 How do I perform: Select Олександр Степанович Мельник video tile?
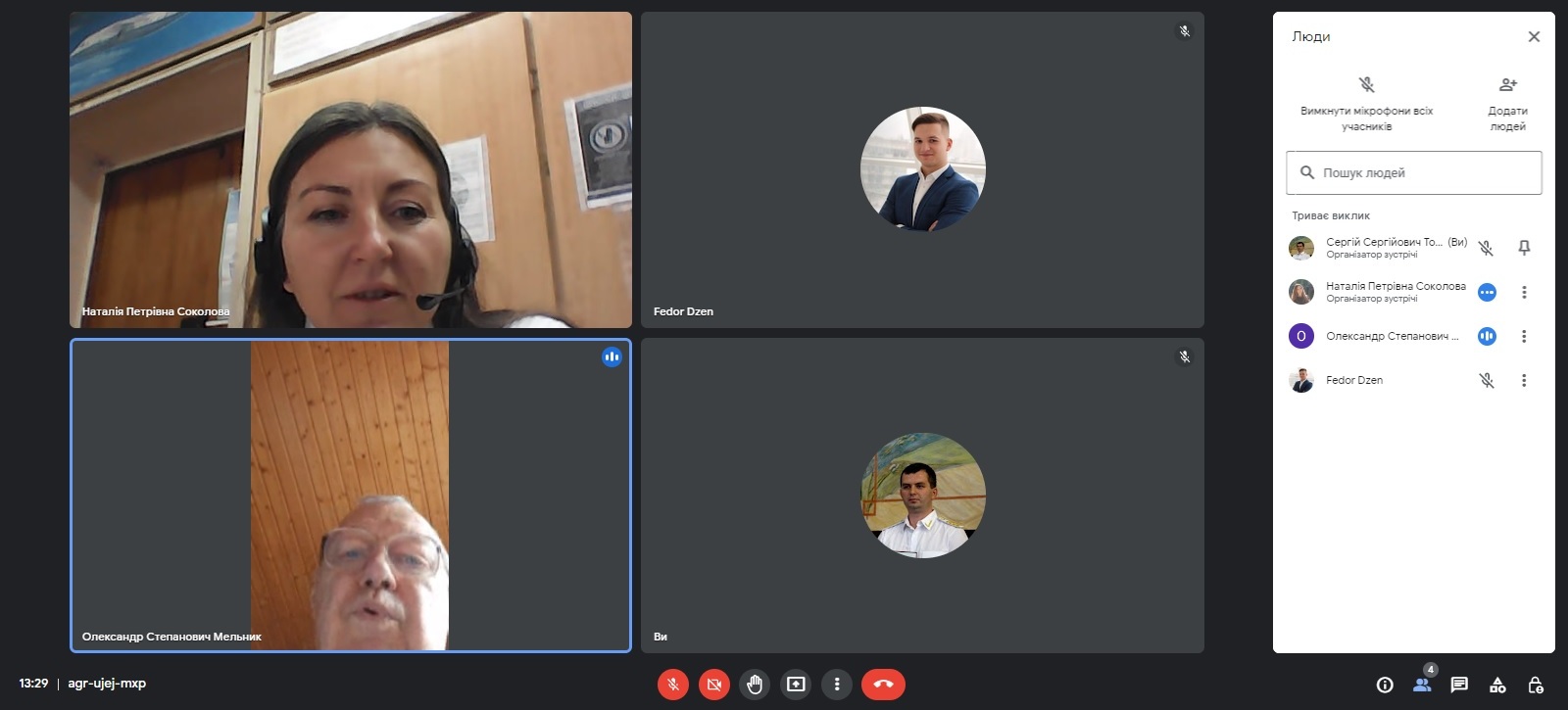click(x=351, y=495)
